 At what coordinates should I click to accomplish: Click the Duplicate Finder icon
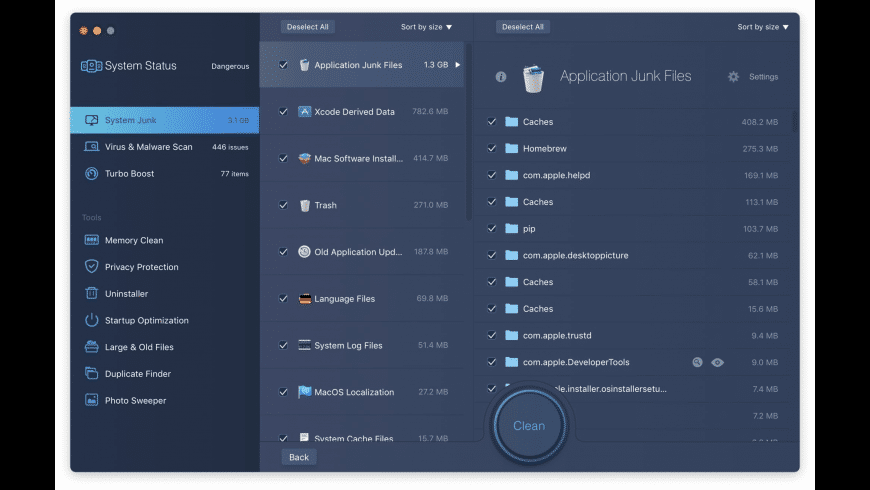point(92,373)
